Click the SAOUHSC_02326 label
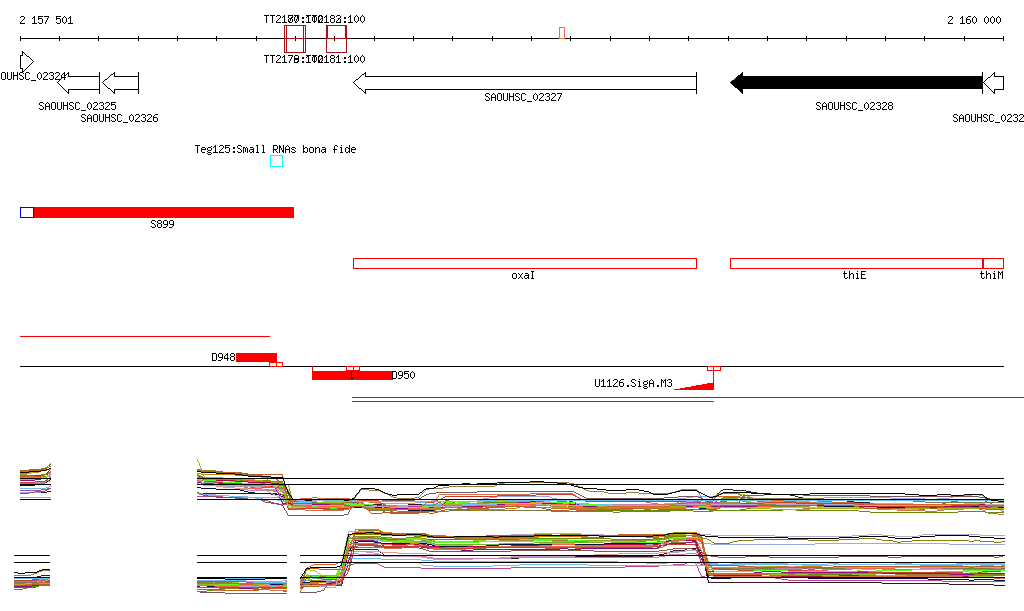This screenshot has width=1024, height=611. [120, 118]
